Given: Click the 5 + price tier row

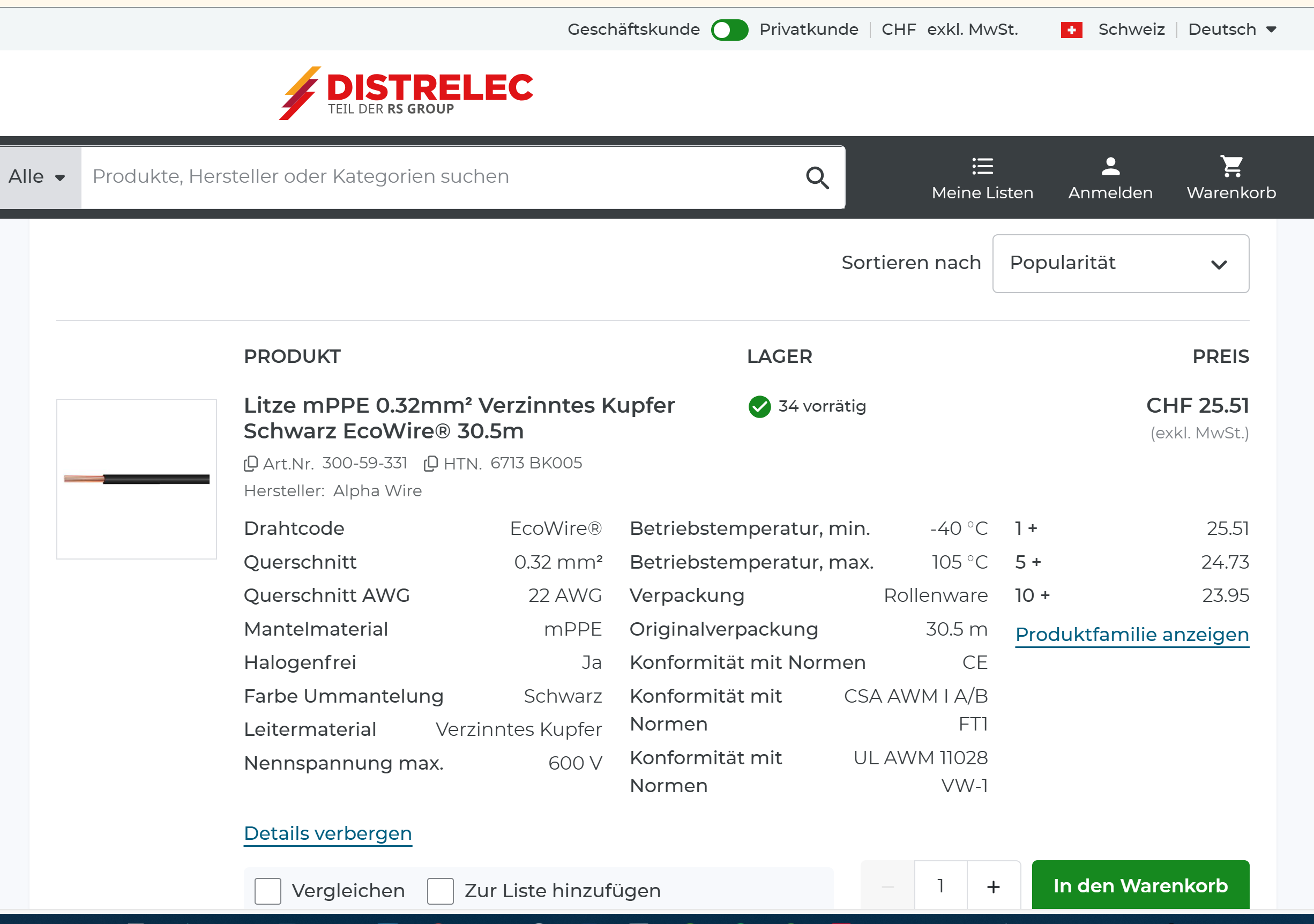Looking at the screenshot, I should click(x=1131, y=562).
